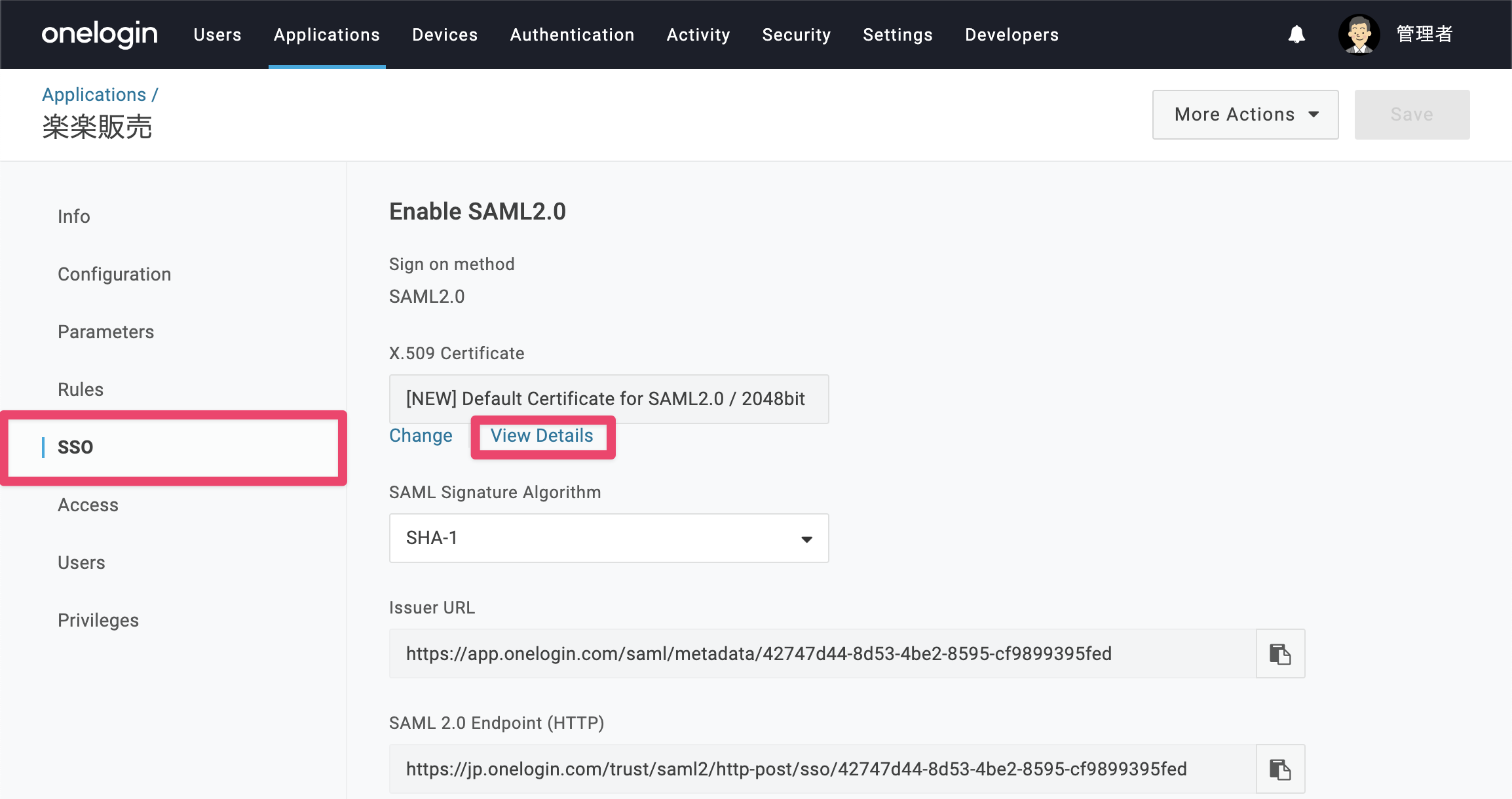Click the 楽楽販売 application title
1512x799 pixels.
(x=97, y=127)
